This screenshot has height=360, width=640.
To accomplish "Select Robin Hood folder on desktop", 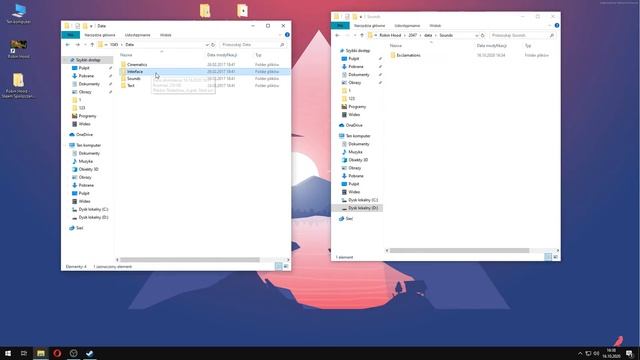I will click(18, 86).
